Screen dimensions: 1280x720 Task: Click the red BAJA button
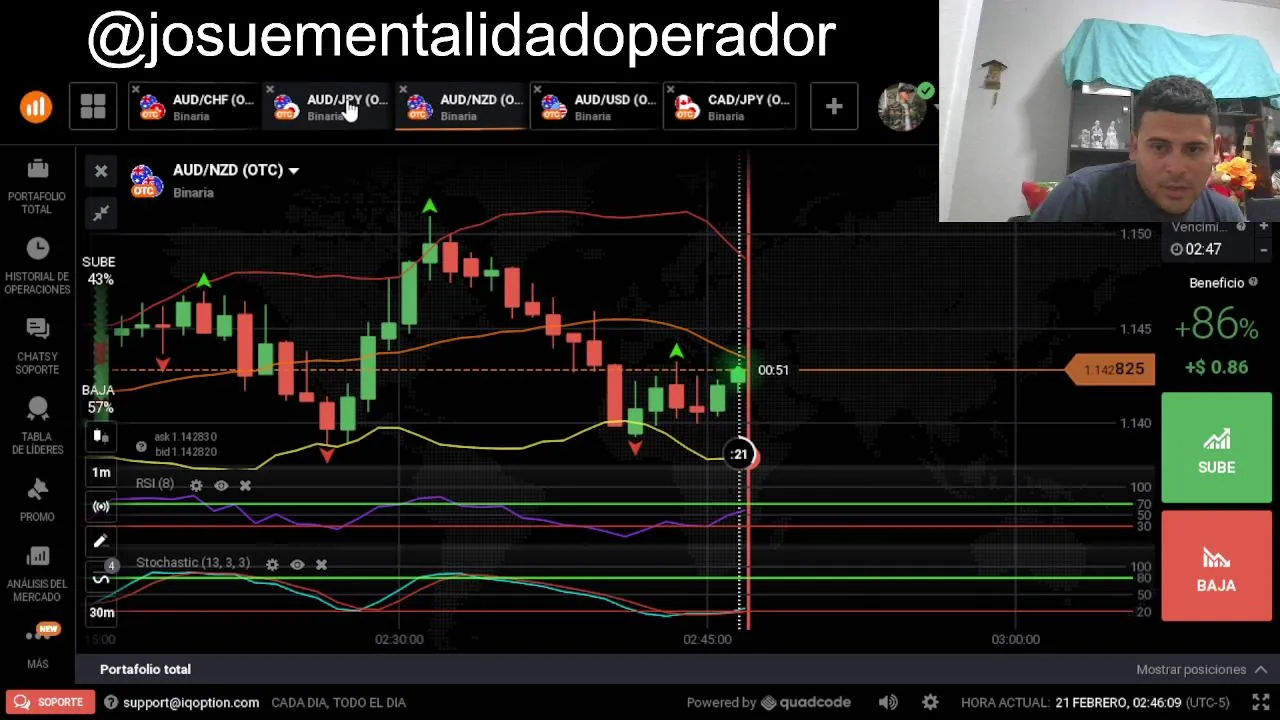pyautogui.click(x=1217, y=566)
